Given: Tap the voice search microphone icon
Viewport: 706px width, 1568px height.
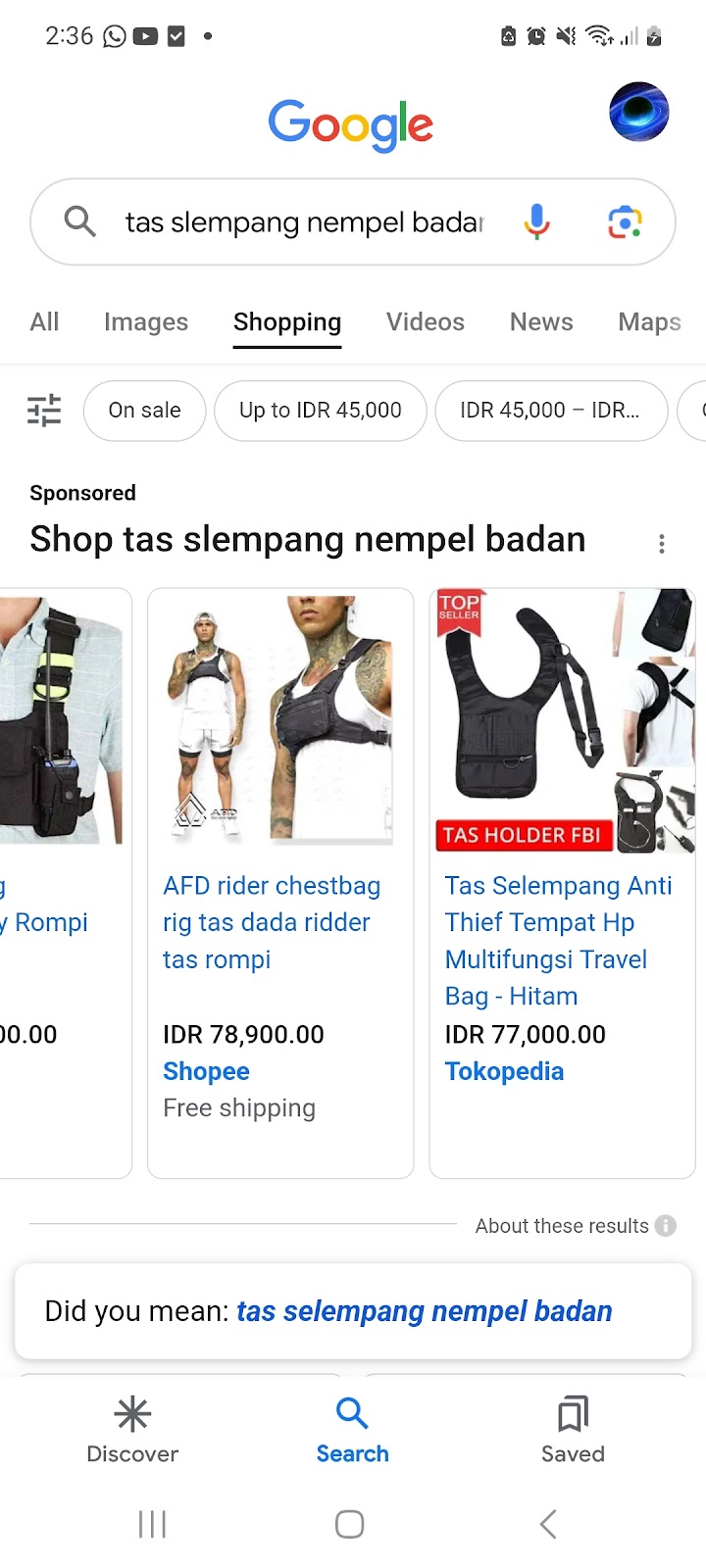Looking at the screenshot, I should click(536, 222).
